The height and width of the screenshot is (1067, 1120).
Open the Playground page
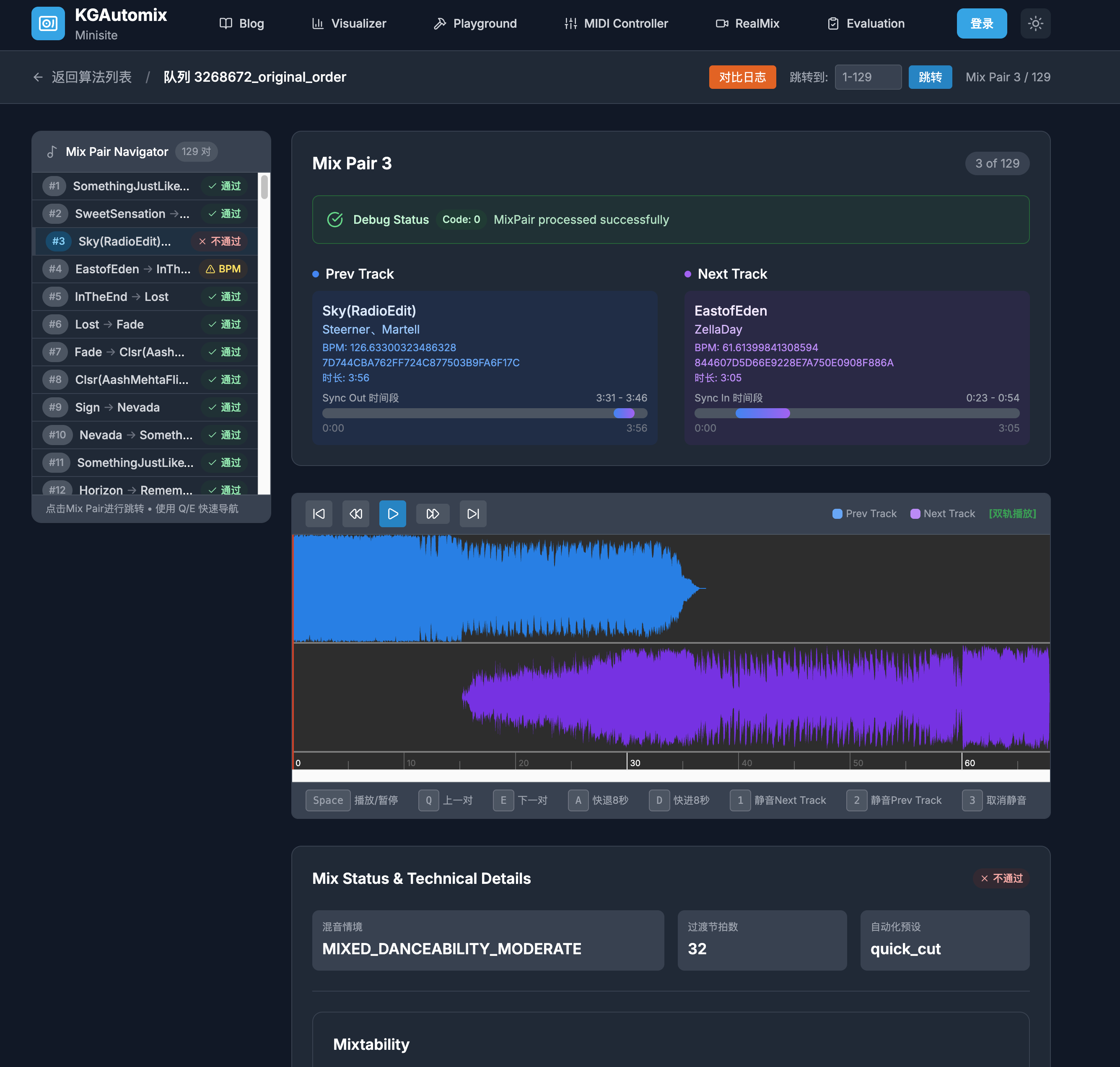475,23
